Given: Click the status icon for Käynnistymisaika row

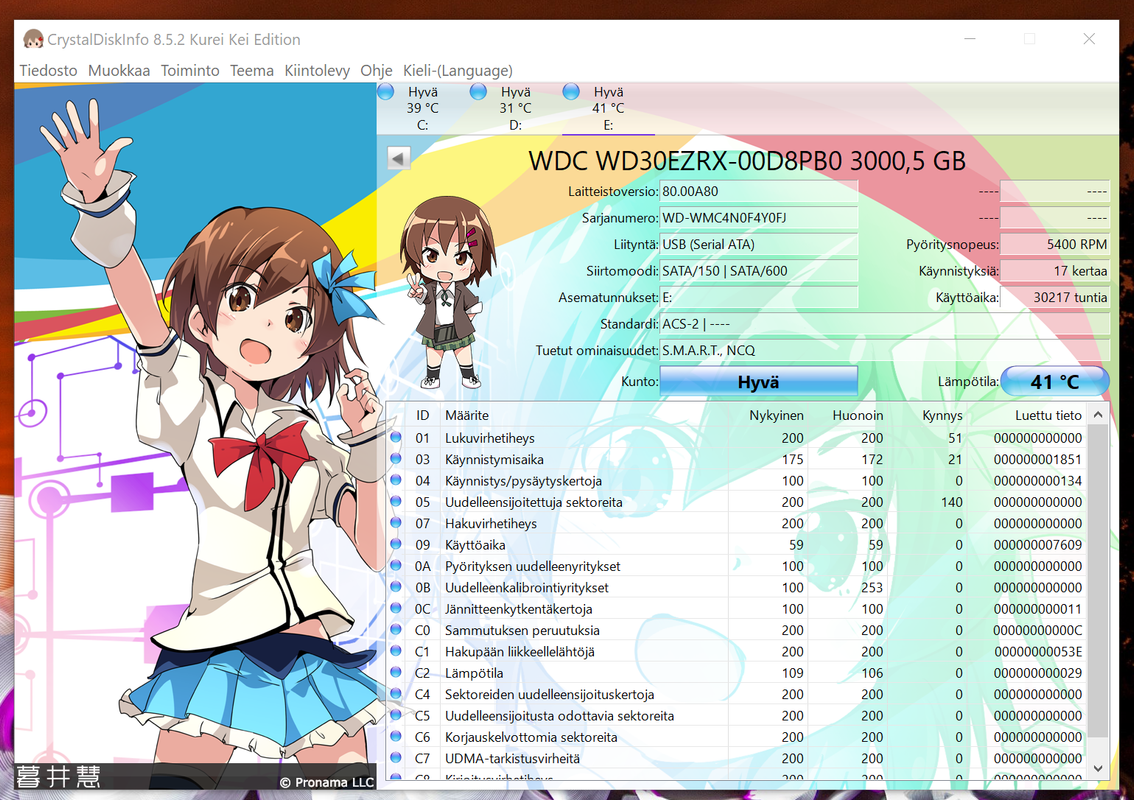Looking at the screenshot, I should coord(396,459).
